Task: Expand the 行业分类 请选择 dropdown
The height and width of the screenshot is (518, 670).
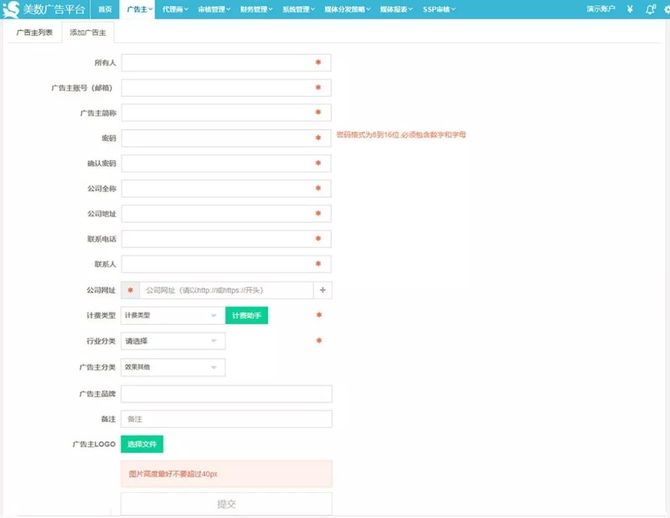Action: tap(173, 341)
